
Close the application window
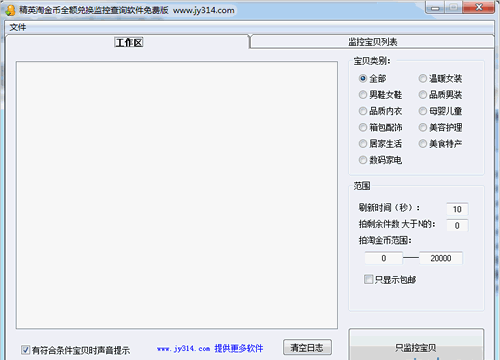click(479, 7)
